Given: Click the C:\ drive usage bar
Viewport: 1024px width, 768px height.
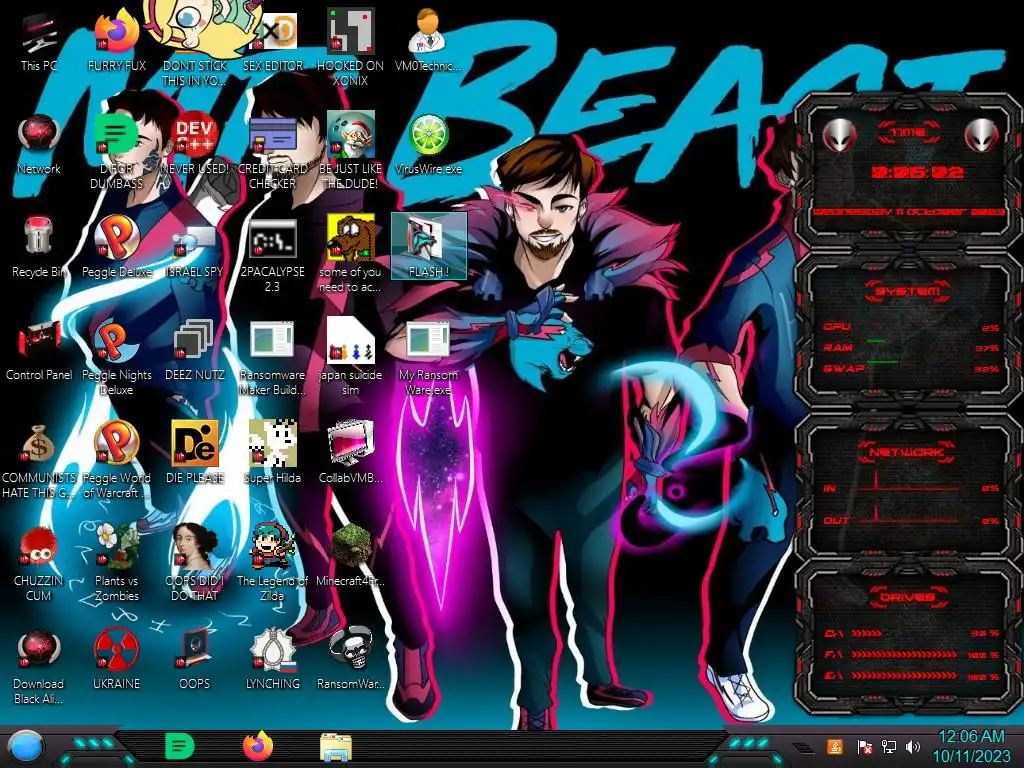Looking at the screenshot, I should pos(912,633).
